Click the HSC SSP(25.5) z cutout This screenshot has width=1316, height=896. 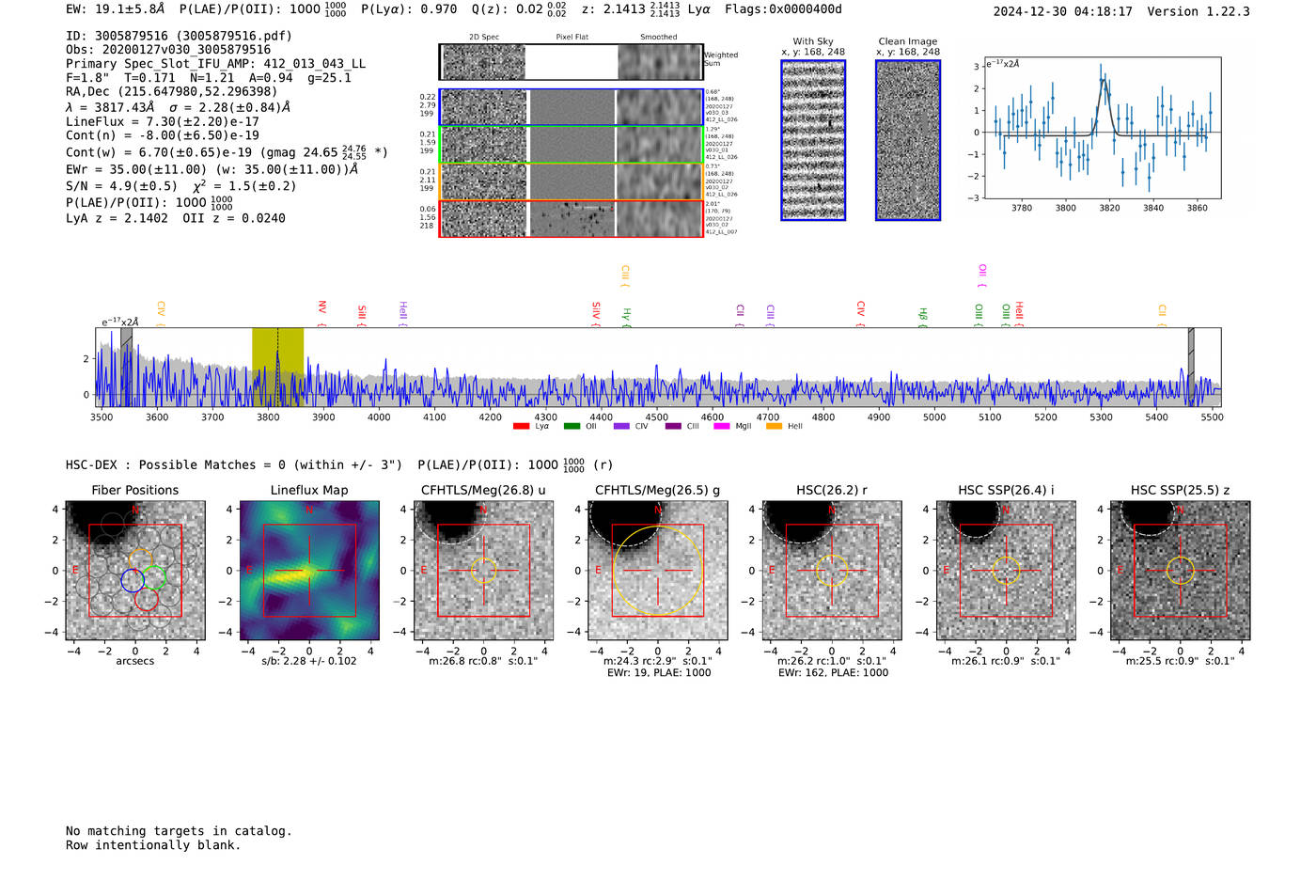(x=1180, y=570)
